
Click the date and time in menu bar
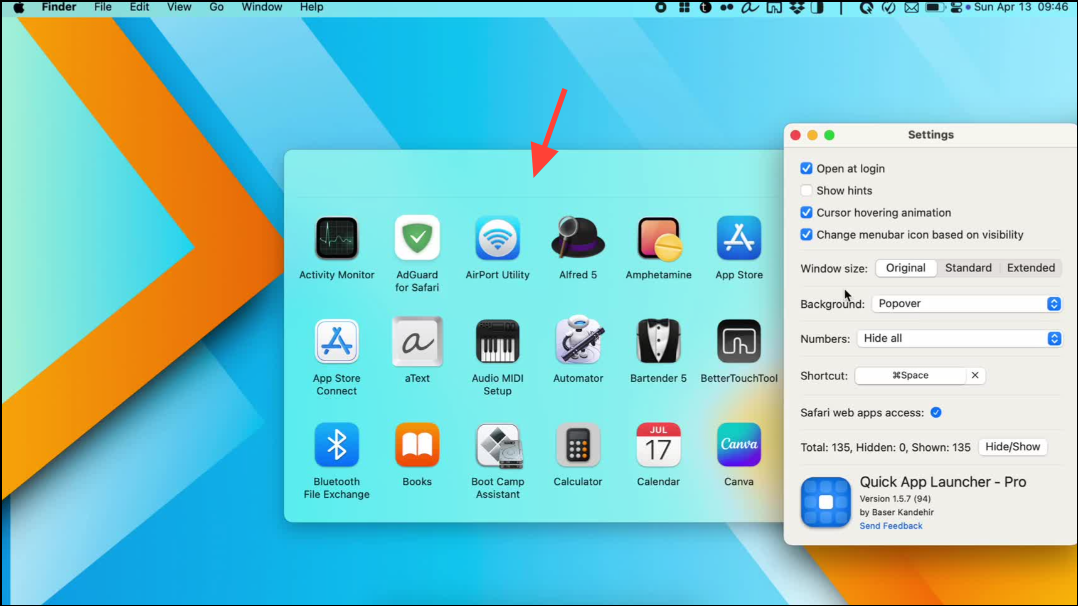pyautogui.click(x=1021, y=8)
